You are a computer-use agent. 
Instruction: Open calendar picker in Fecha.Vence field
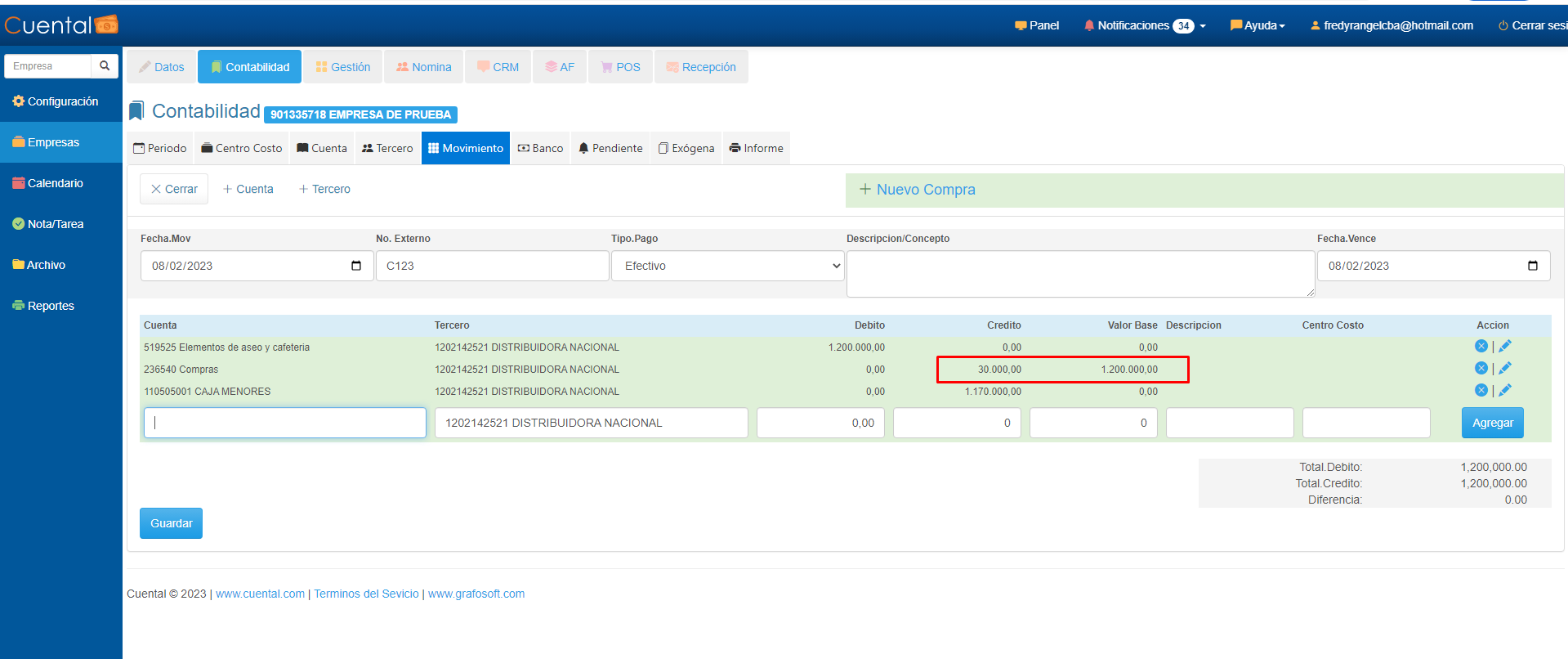[x=1532, y=266]
